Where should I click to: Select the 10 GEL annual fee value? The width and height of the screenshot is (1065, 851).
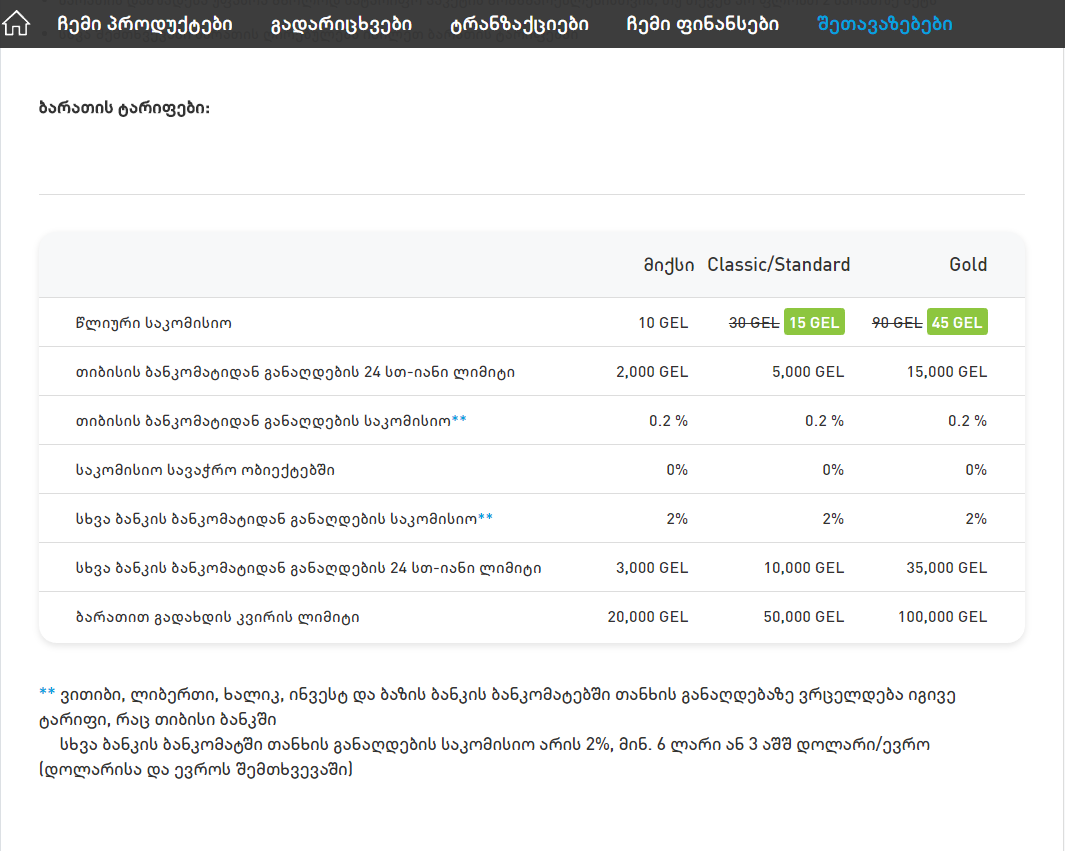pyautogui.click(x=663, y=323)
